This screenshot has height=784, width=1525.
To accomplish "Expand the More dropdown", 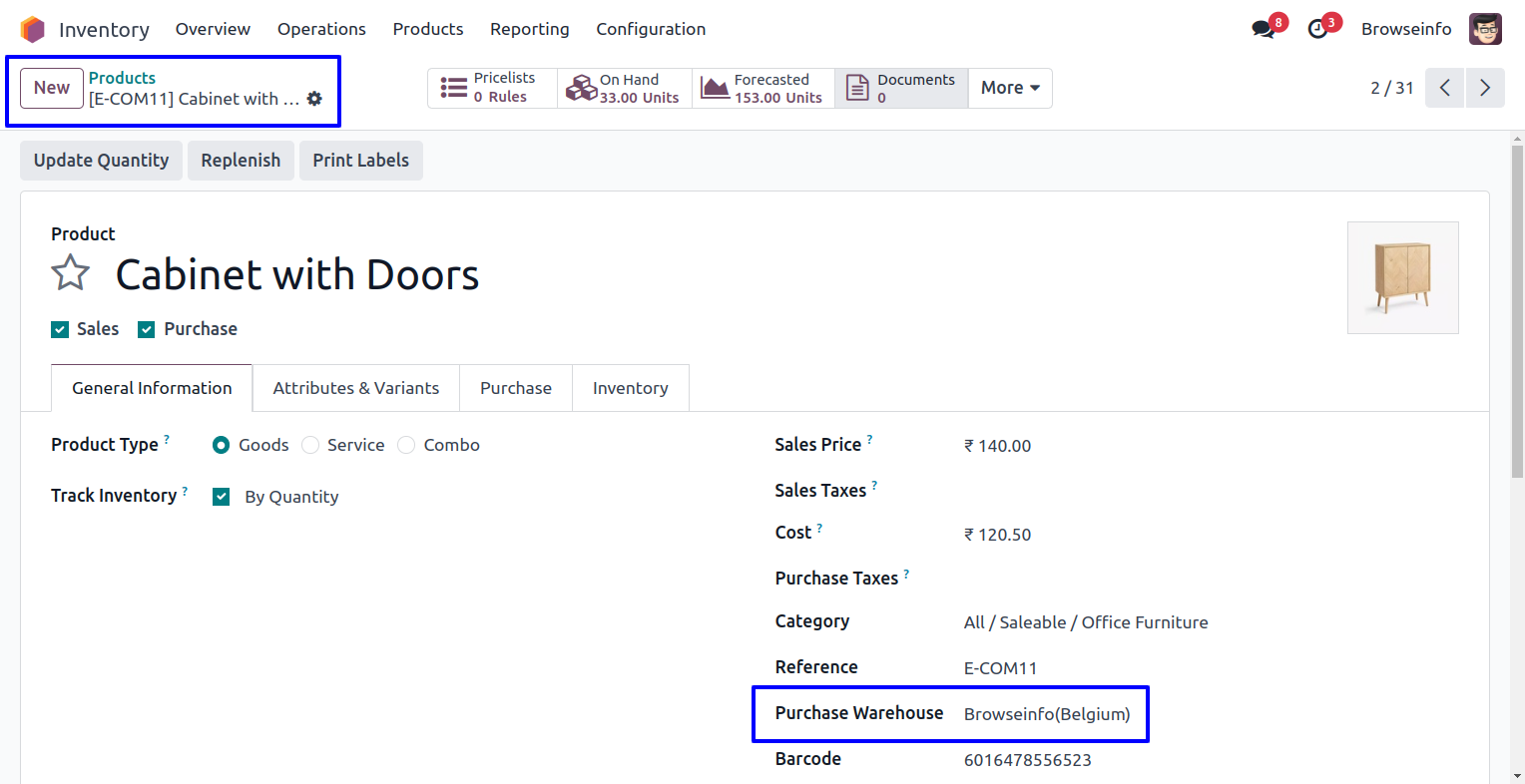I will (x=1010, y=88).
